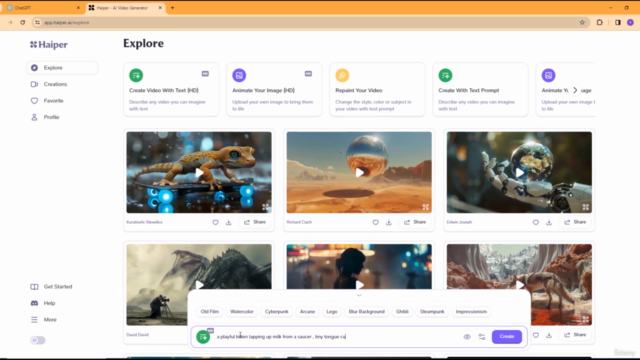
Task: Play the dragon and photographer video
Action: point(199,284)
